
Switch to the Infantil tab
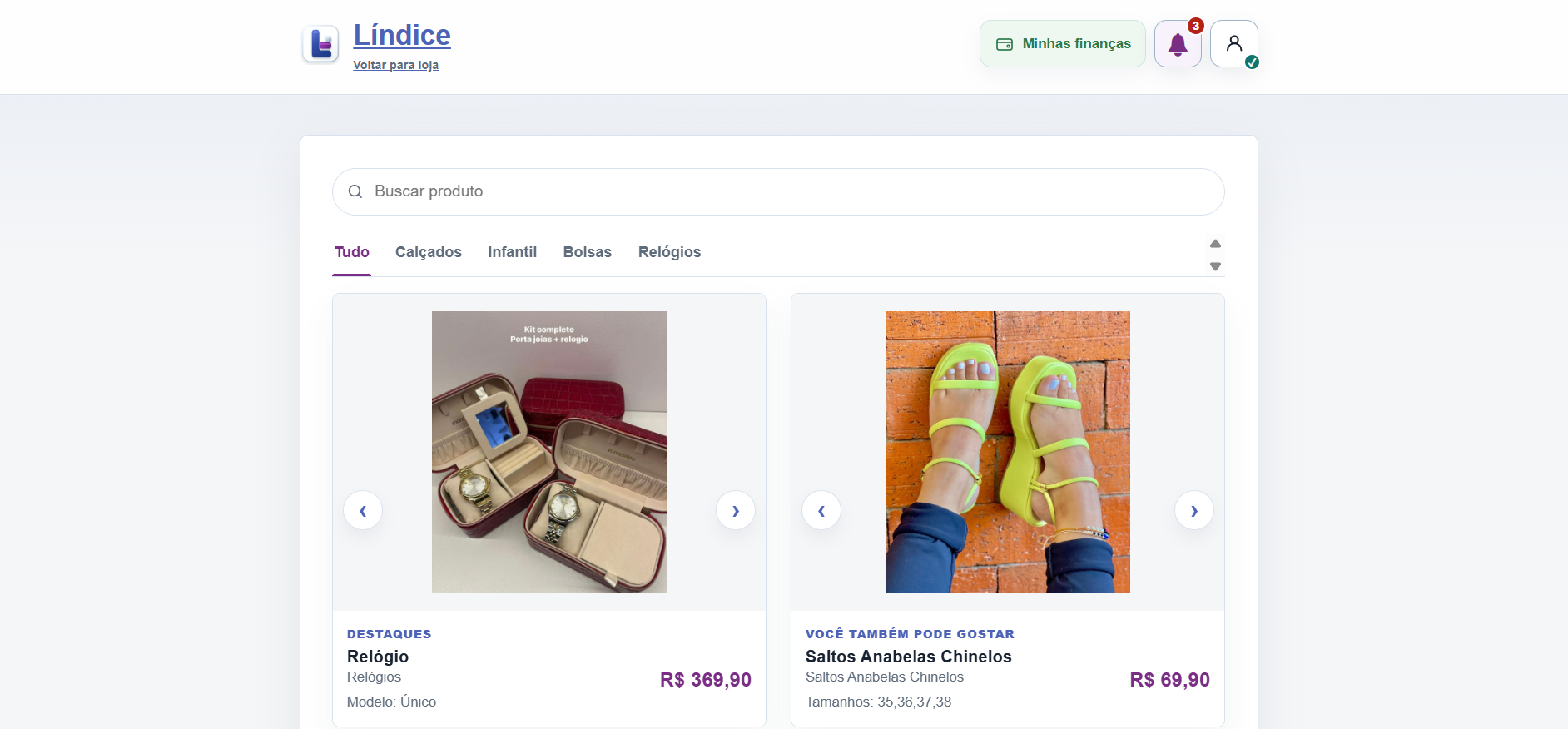tap(513, 252)
